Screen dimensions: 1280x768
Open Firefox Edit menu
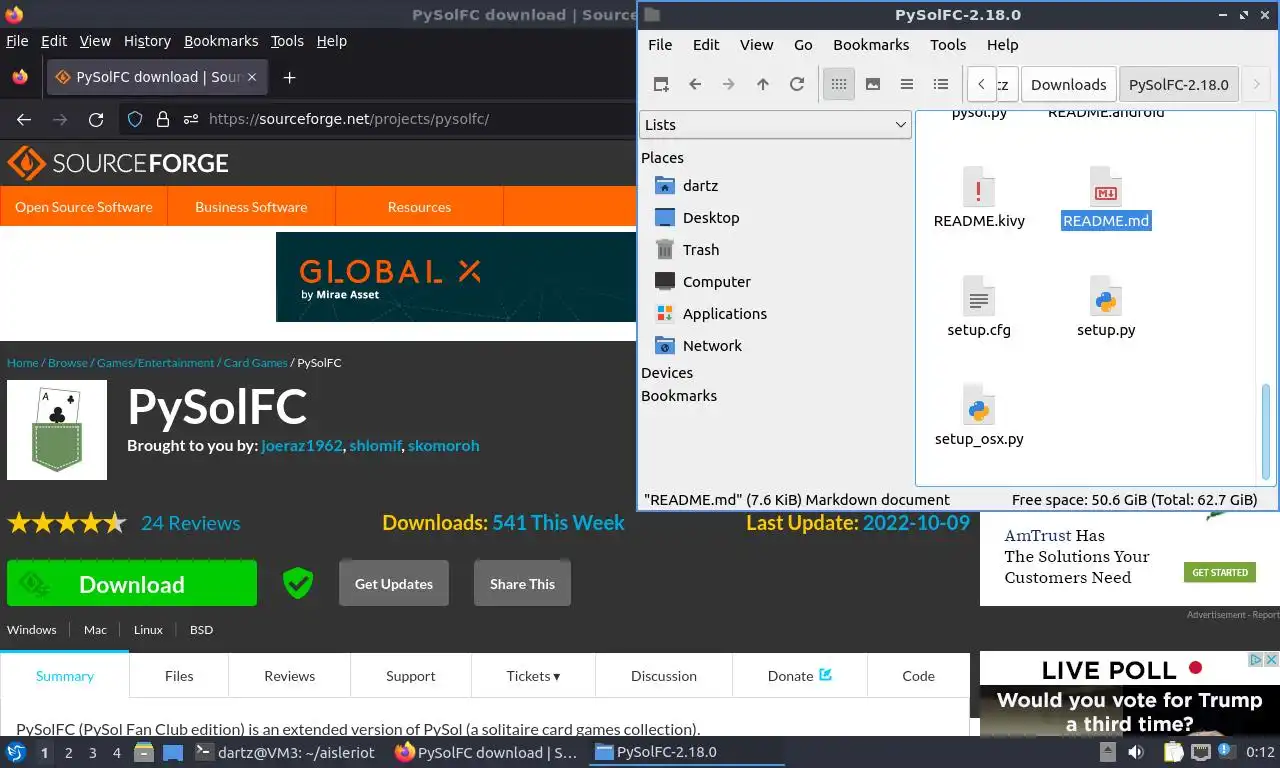[54, 41]
